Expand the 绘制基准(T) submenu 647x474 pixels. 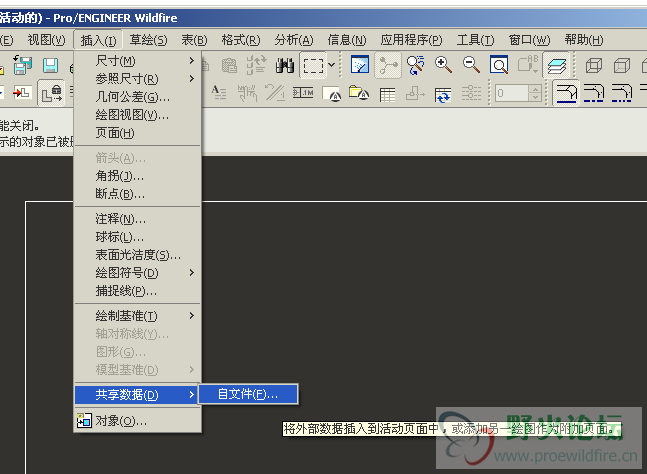[138, 316]
